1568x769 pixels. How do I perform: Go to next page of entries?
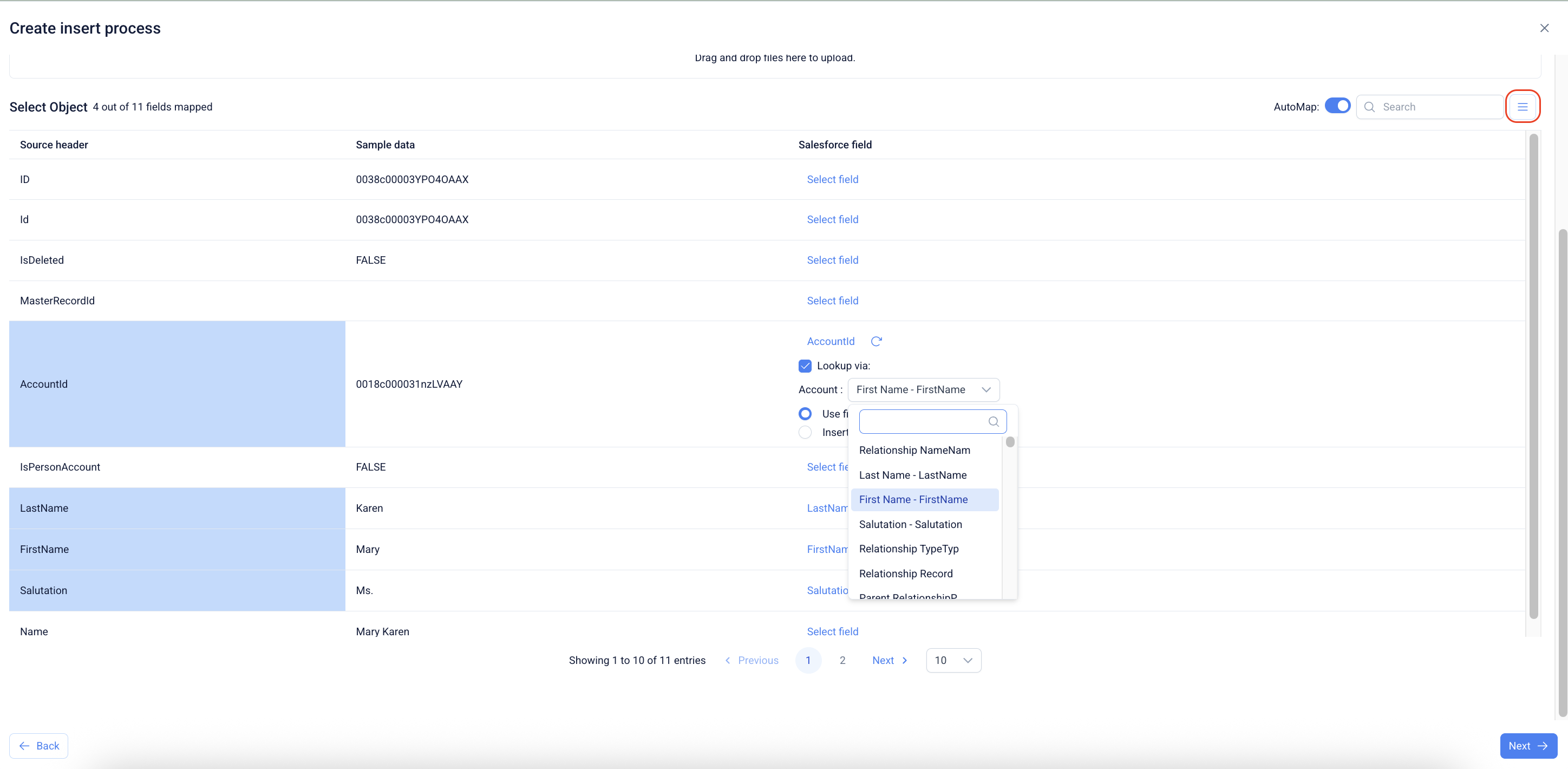pos(889,660)
